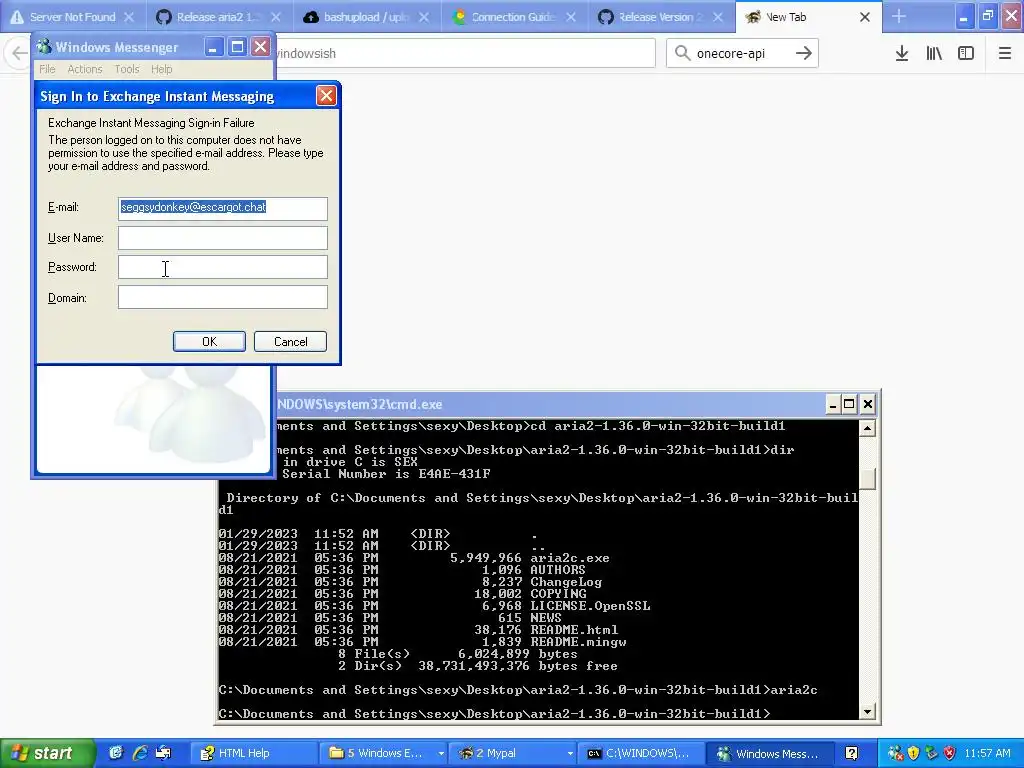Open the Messenger Help menu
The width and height of the screenshot is (1024, 768).
coord(161,69)
